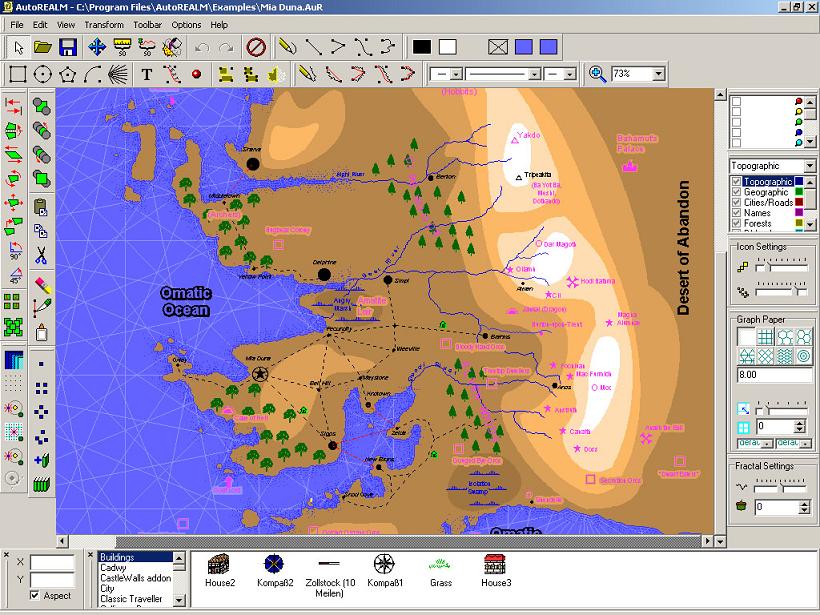Select the House2 symbol
820x615 pixels.
(x=220, y=570)
